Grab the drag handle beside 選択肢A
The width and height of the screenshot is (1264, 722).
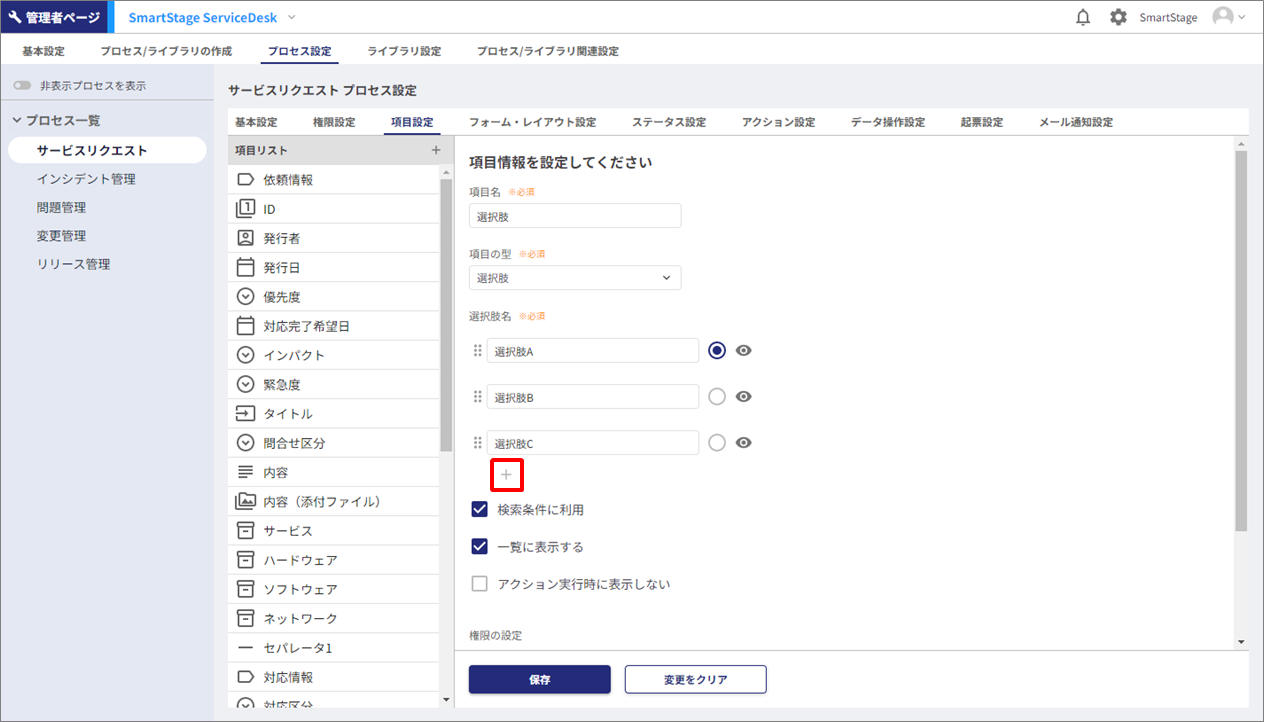point(477,351)
